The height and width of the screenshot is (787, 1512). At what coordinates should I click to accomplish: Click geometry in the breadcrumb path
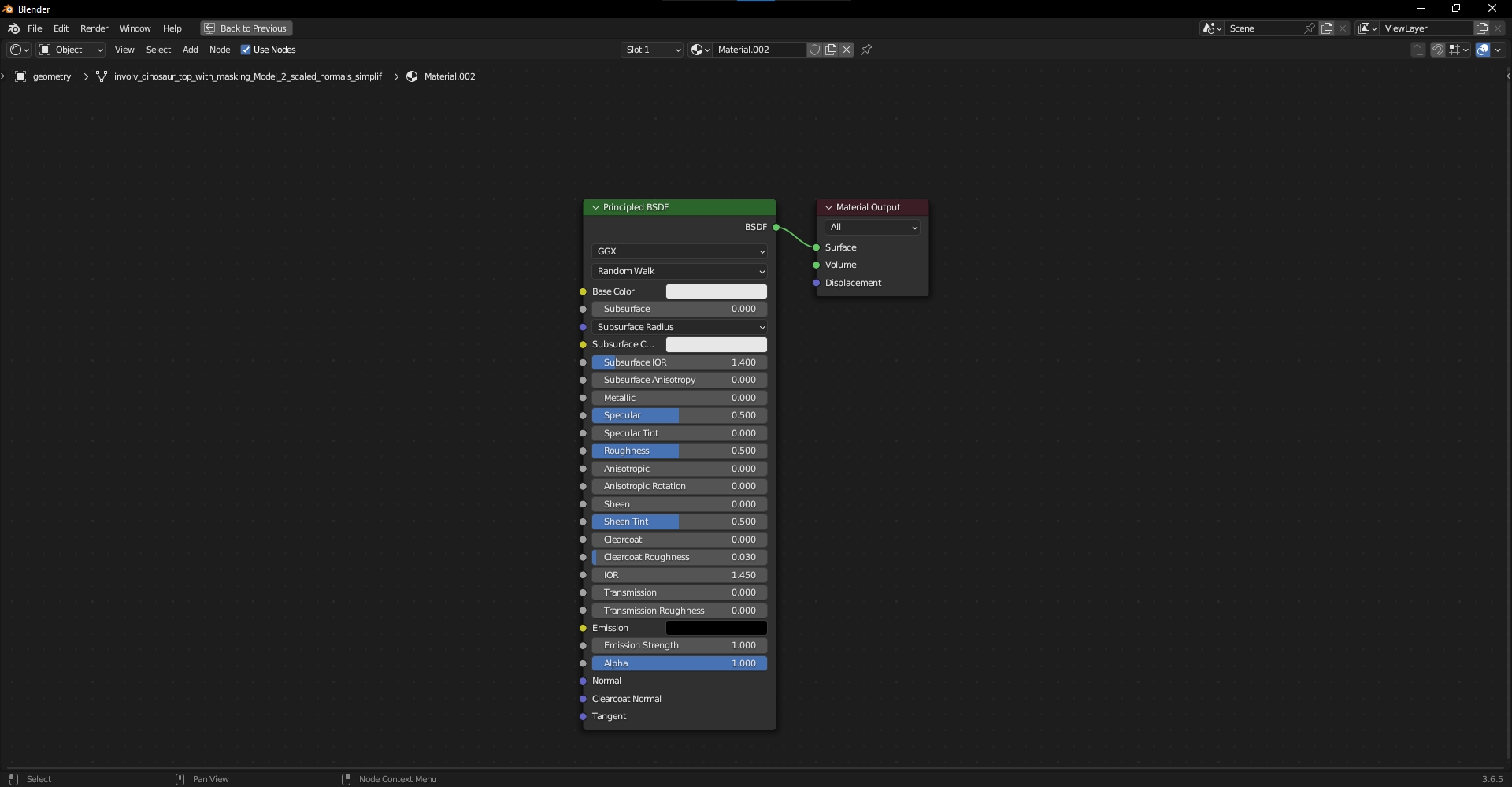coord(52,76)
